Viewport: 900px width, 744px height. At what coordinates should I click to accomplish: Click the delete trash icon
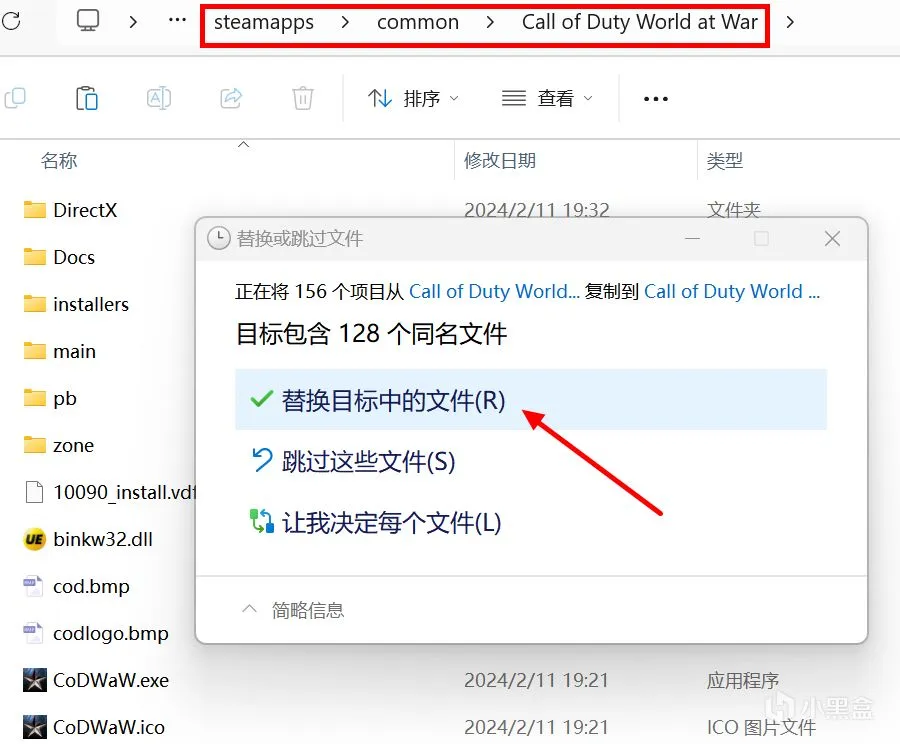(x=302, y=98)
